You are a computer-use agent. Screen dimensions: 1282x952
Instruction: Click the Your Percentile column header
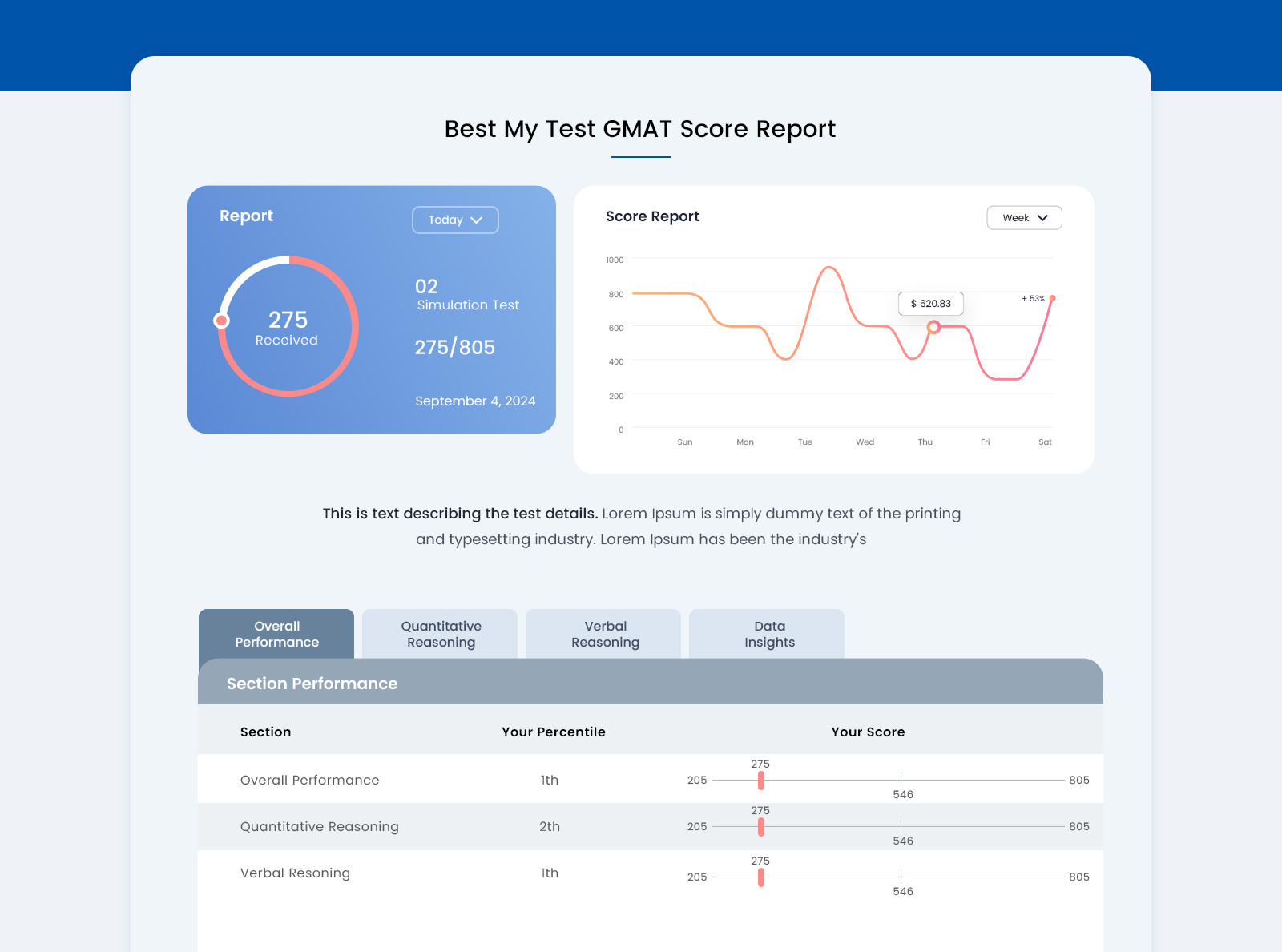554,732
